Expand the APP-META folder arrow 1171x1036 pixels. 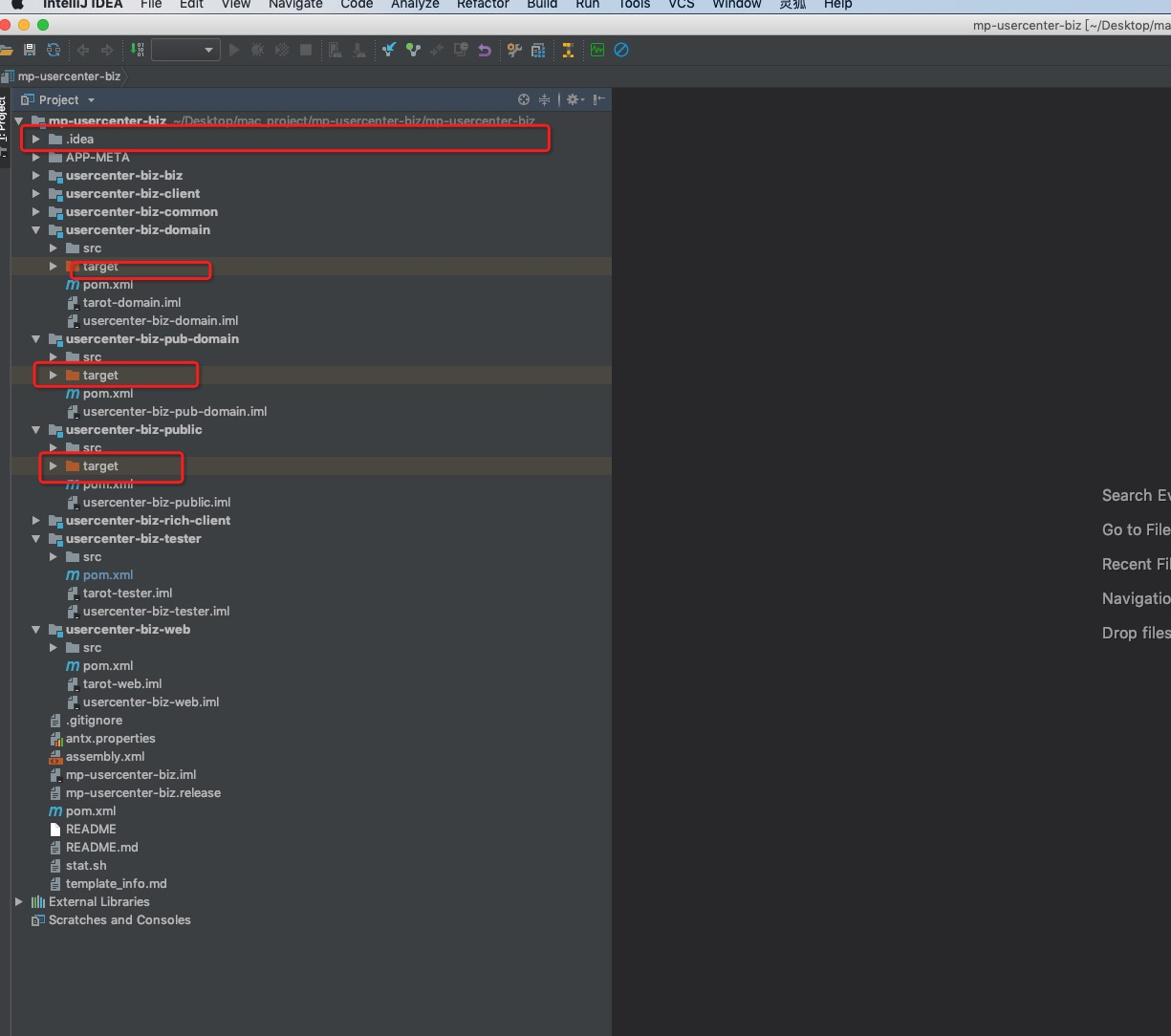click(36, 157)
